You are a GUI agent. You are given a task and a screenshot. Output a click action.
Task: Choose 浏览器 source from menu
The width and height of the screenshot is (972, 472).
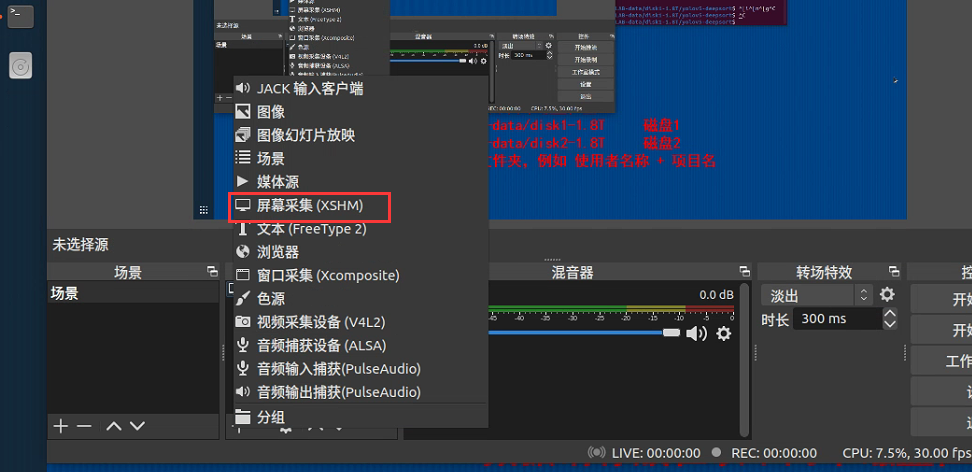pos(361,252)
